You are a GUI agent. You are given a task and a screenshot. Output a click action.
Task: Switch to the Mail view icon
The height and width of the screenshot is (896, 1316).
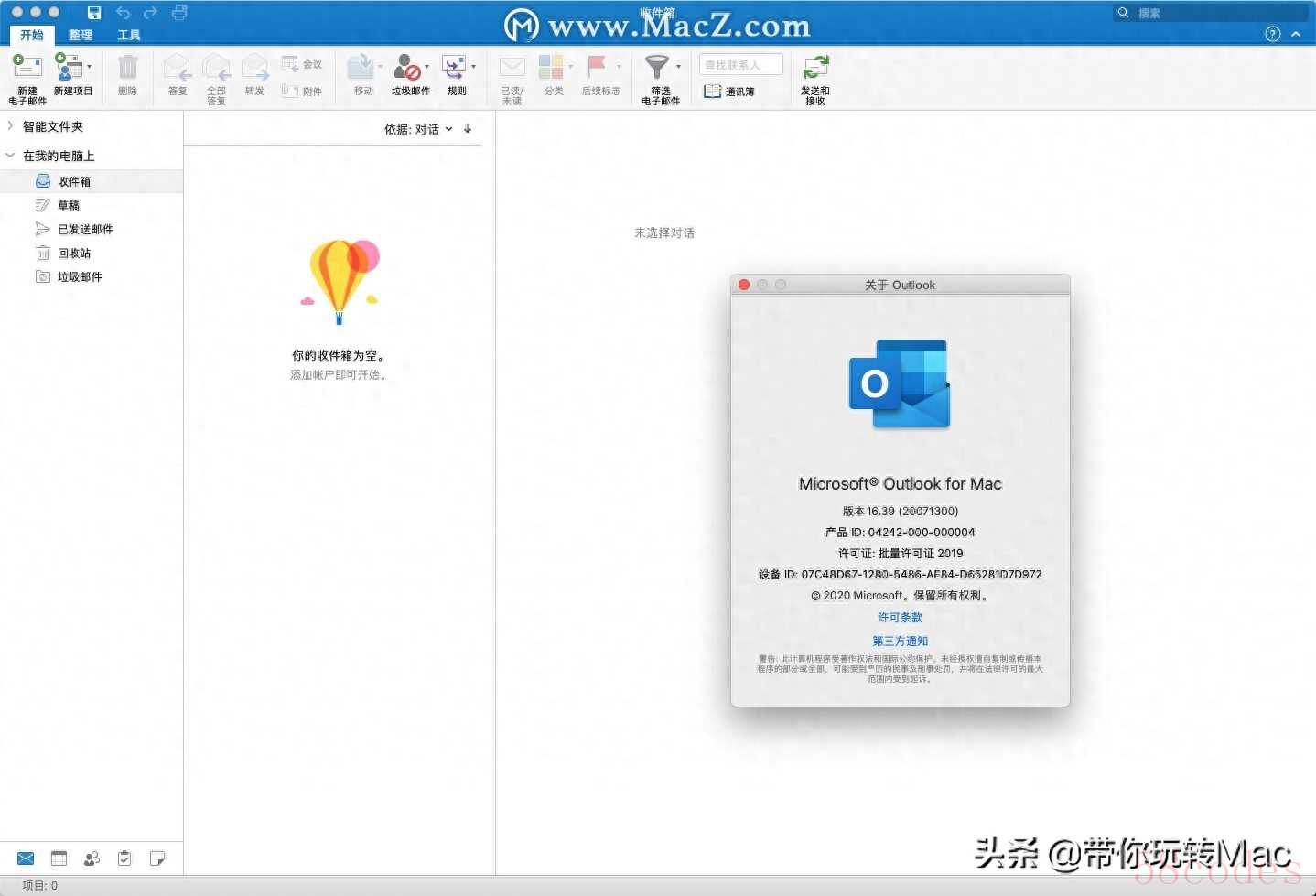coord(26,858)
